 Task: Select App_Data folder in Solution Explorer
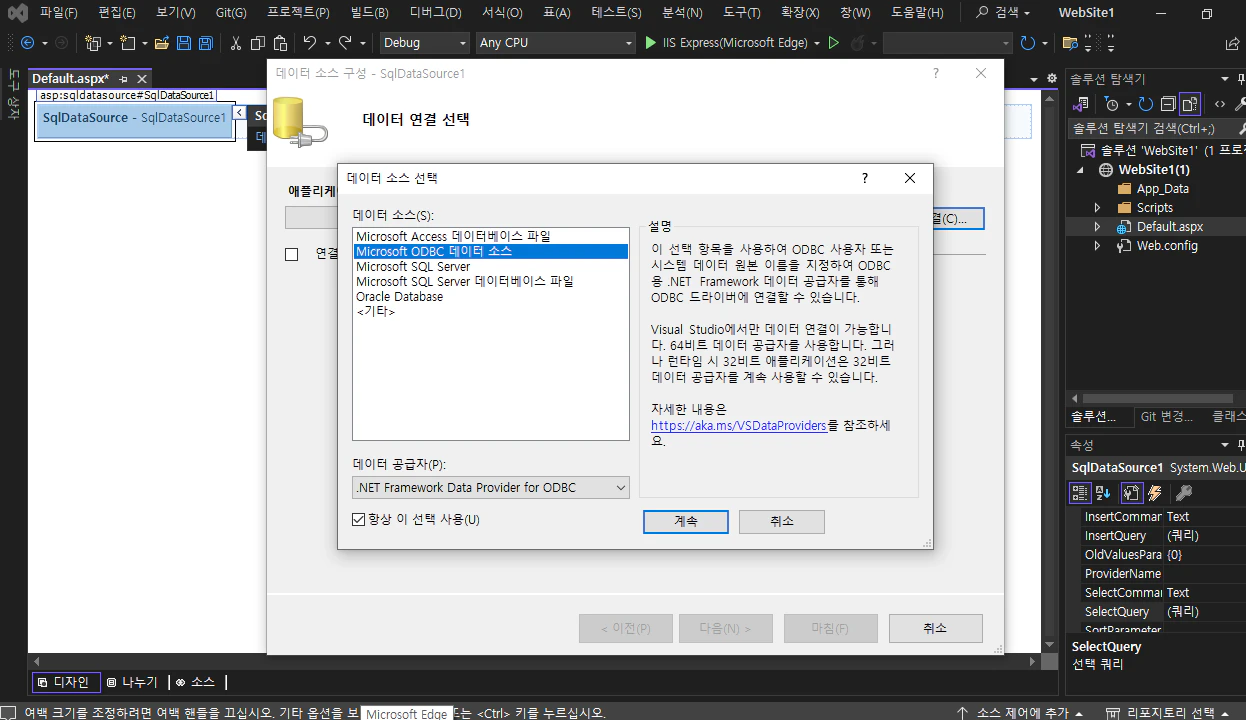point(1162,189)
